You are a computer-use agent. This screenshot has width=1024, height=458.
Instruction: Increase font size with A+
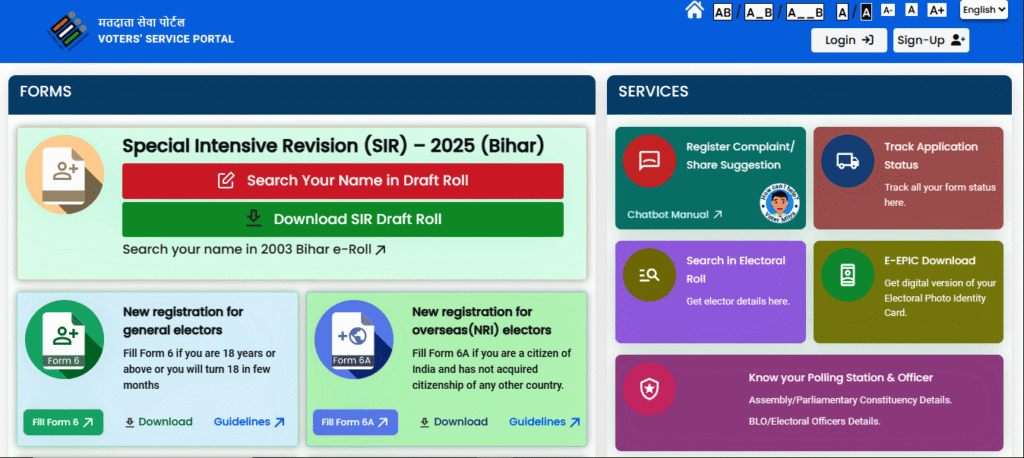936,10
